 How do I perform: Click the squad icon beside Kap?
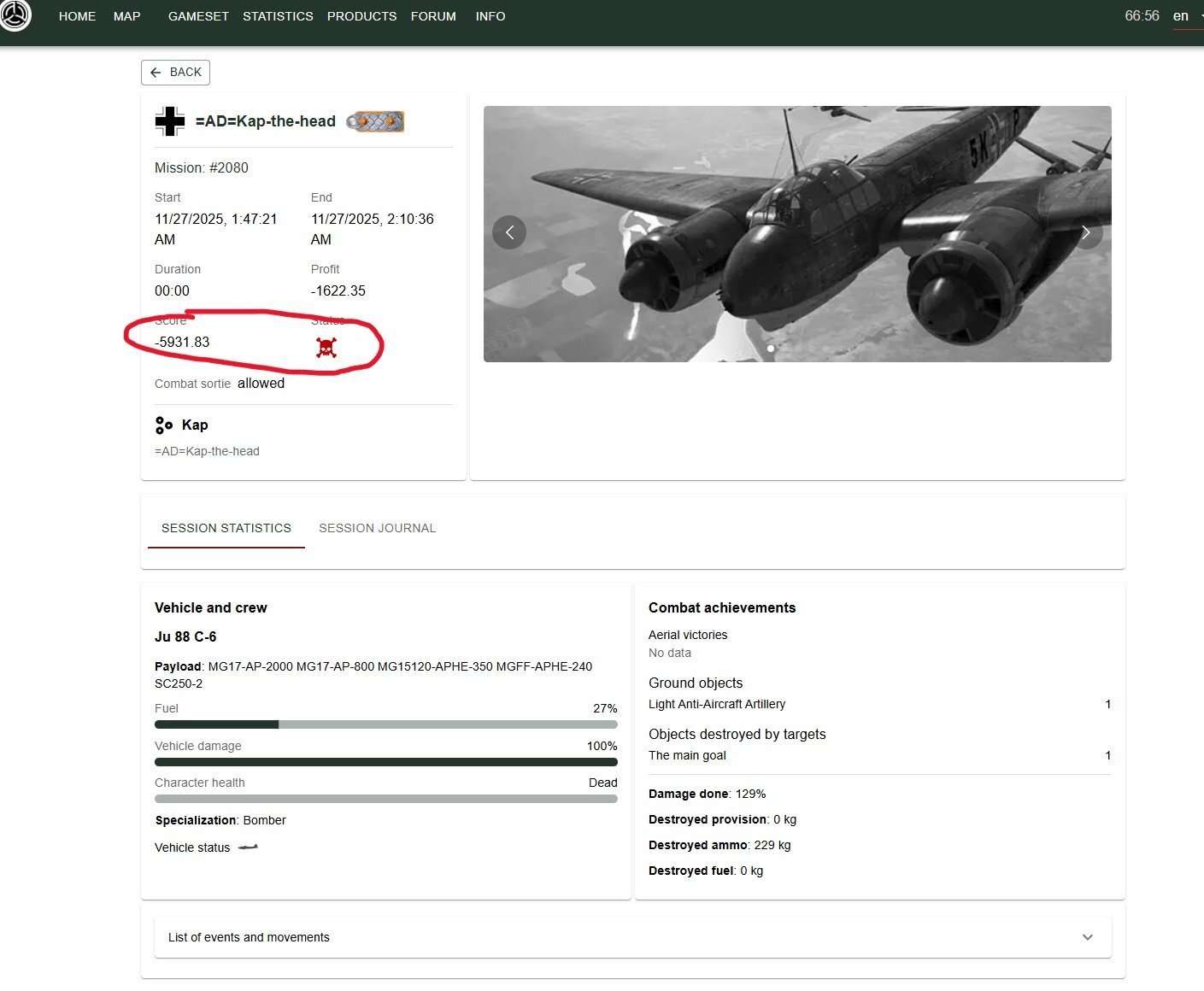point(164,425)
